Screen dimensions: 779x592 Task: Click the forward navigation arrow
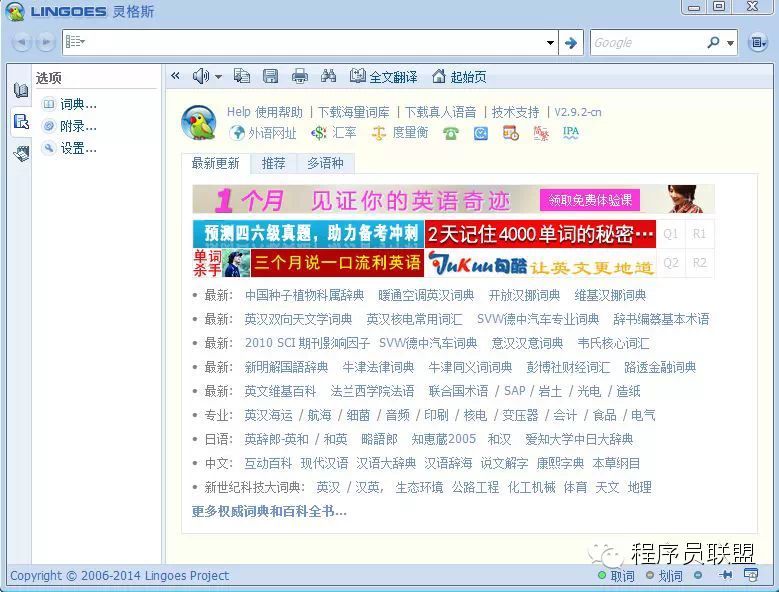[x=45, y=42]
